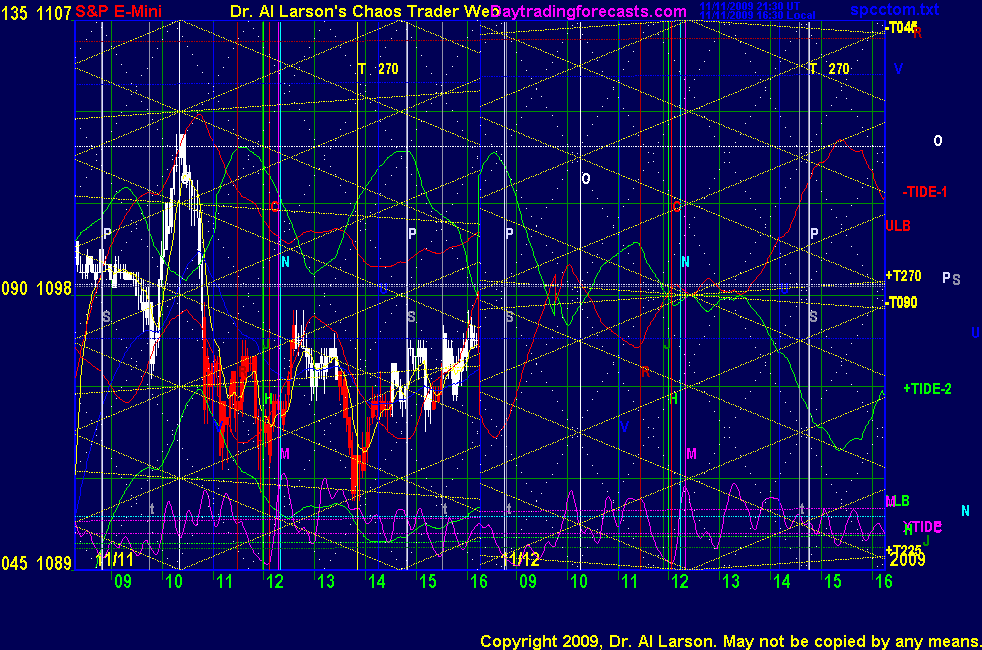Click the 'spcctom.txt' file name label
Image resolution: width=982 pixels, height=650 pixels.
(894, 9)
